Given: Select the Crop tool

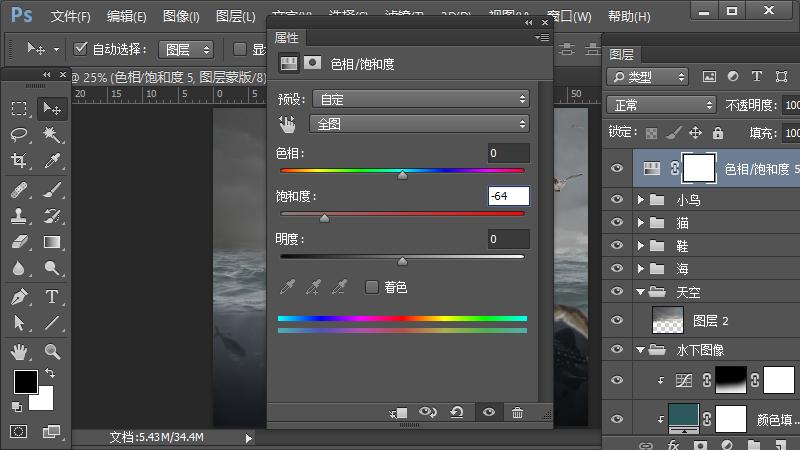Looking at the screenshot, I should [19, 162].
